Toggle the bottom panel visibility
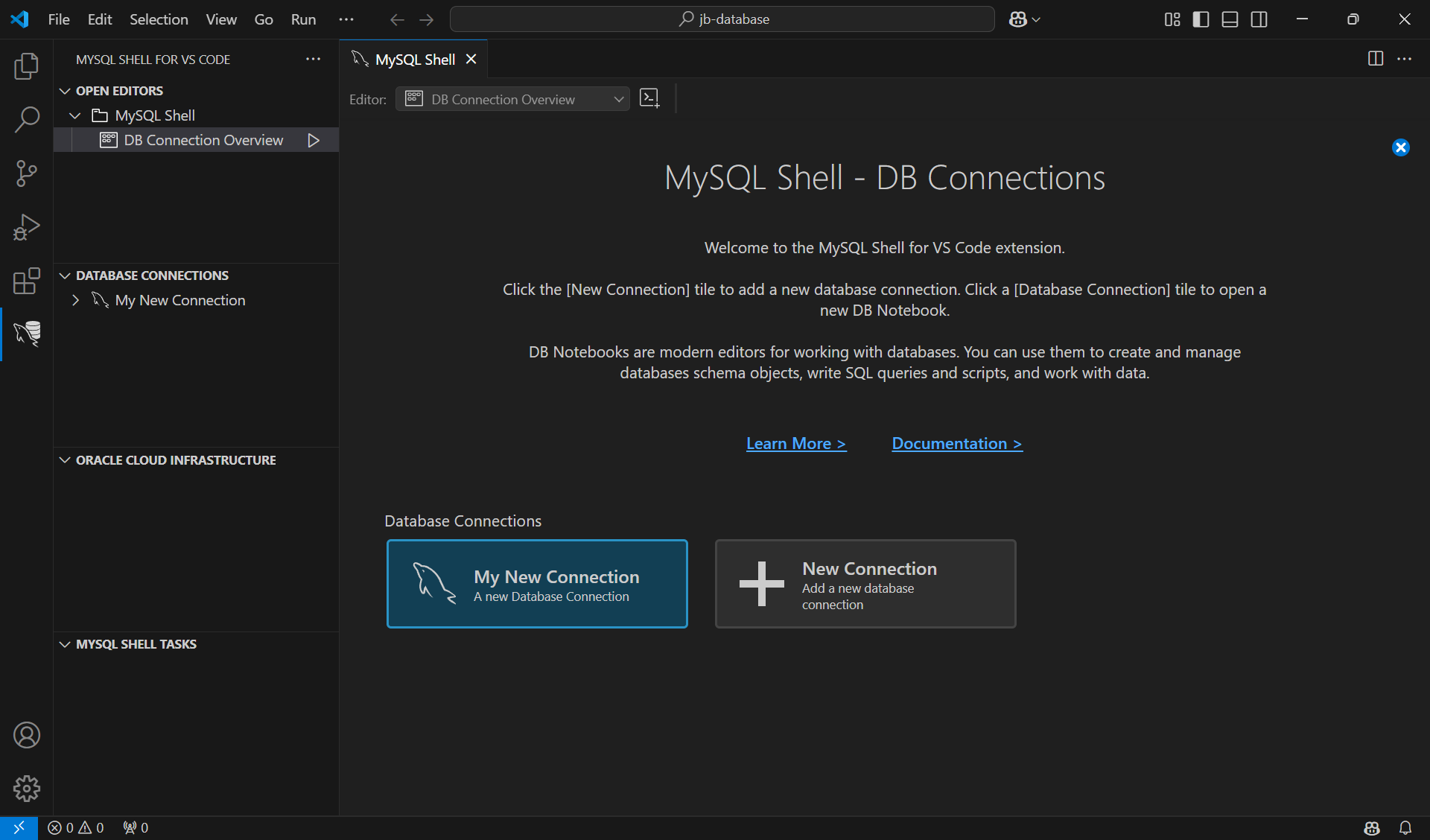The height and width of the screenshot is (840, 1430). [1230, 19]
